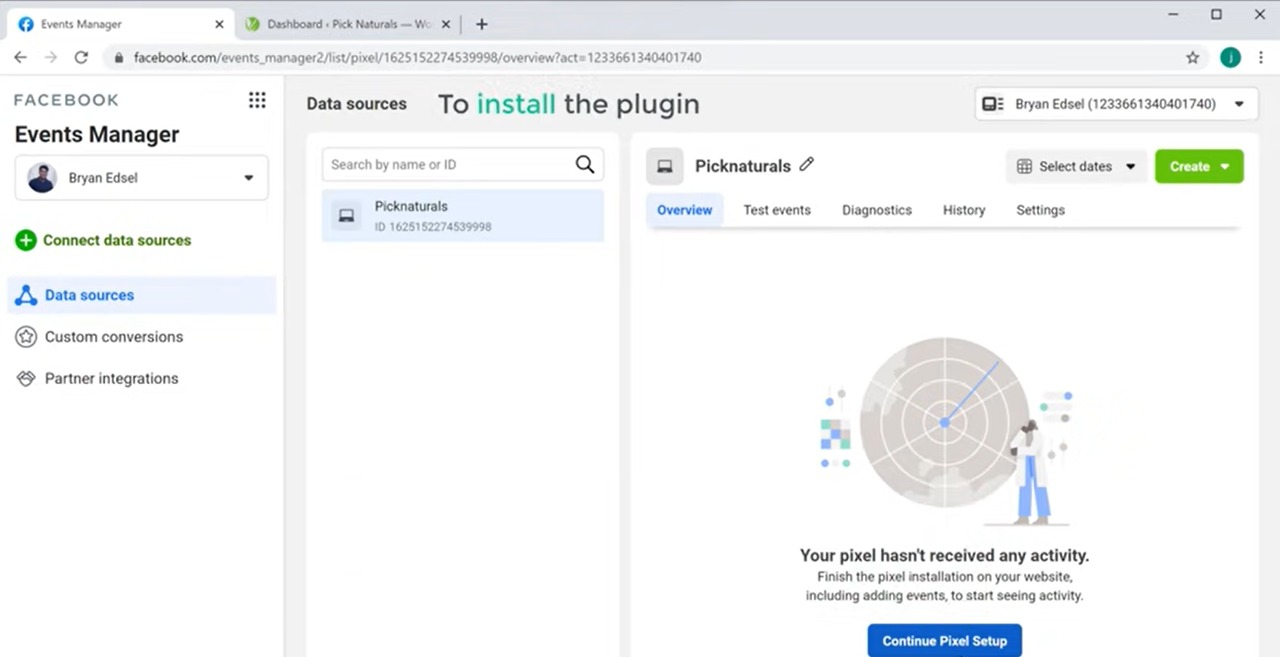Click the padlock site info icon
The width and height of the screenshot is (1280, 657).
click(119, 58)
